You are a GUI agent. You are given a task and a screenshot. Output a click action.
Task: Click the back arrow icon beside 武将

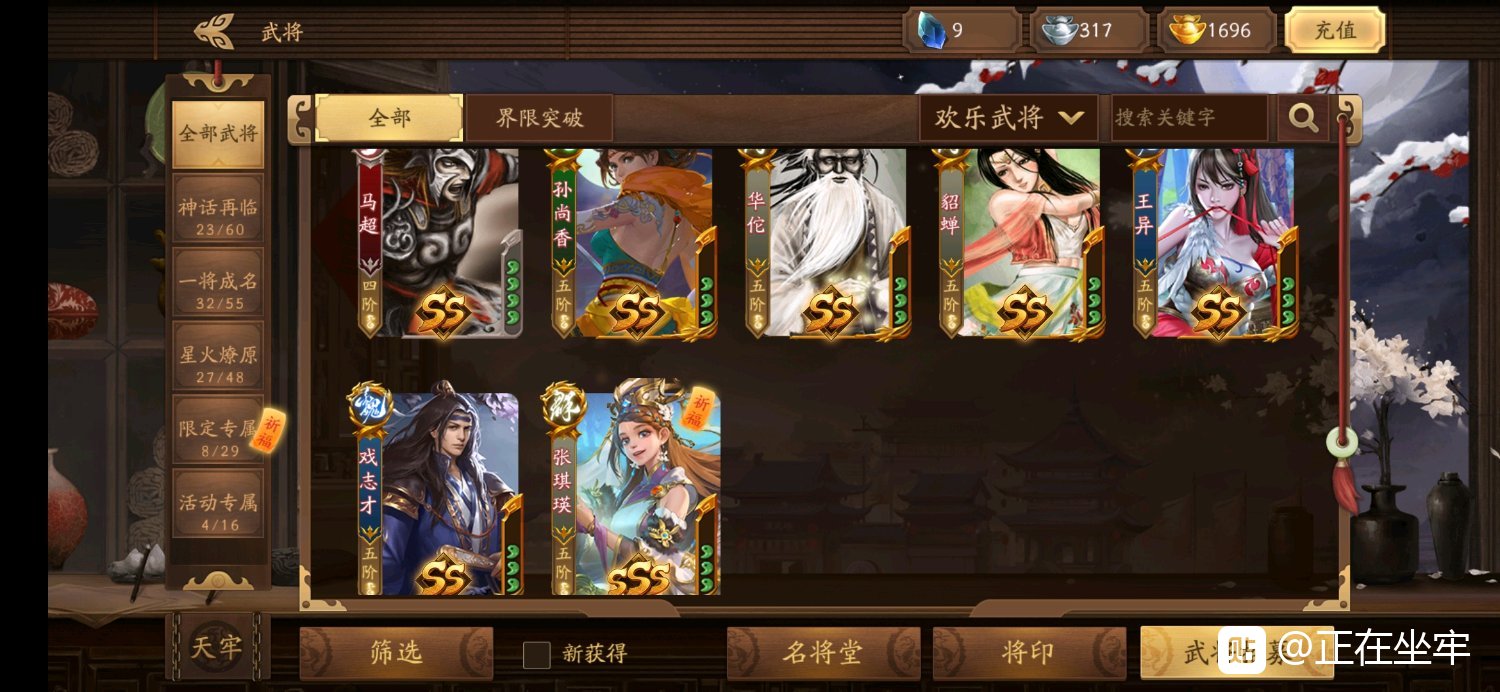tap(214, 31)
